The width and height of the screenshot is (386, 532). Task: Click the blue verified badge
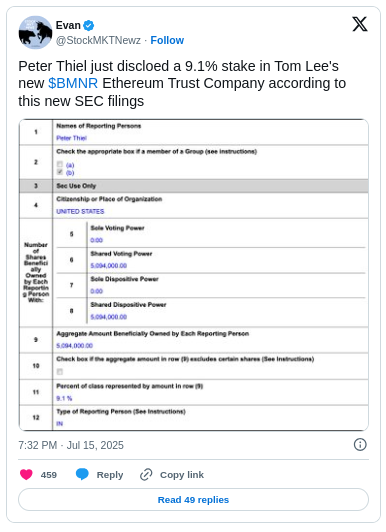(x=89, y=25)
